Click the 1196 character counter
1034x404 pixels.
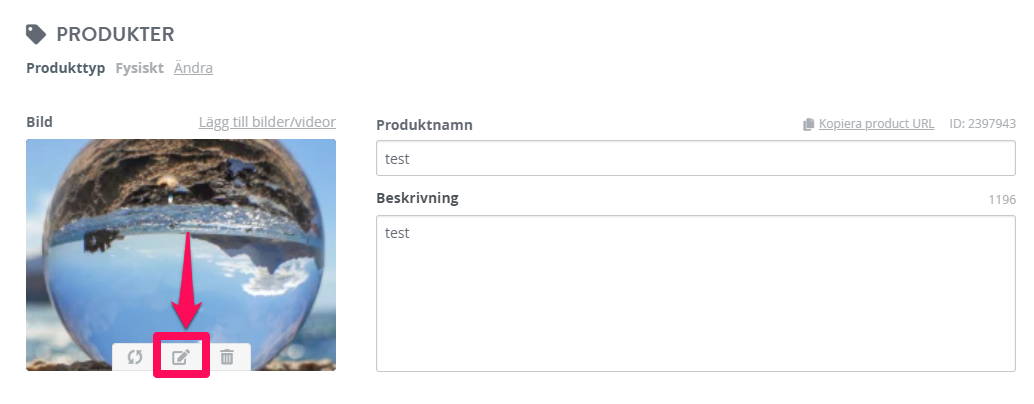click(1002, 199)
